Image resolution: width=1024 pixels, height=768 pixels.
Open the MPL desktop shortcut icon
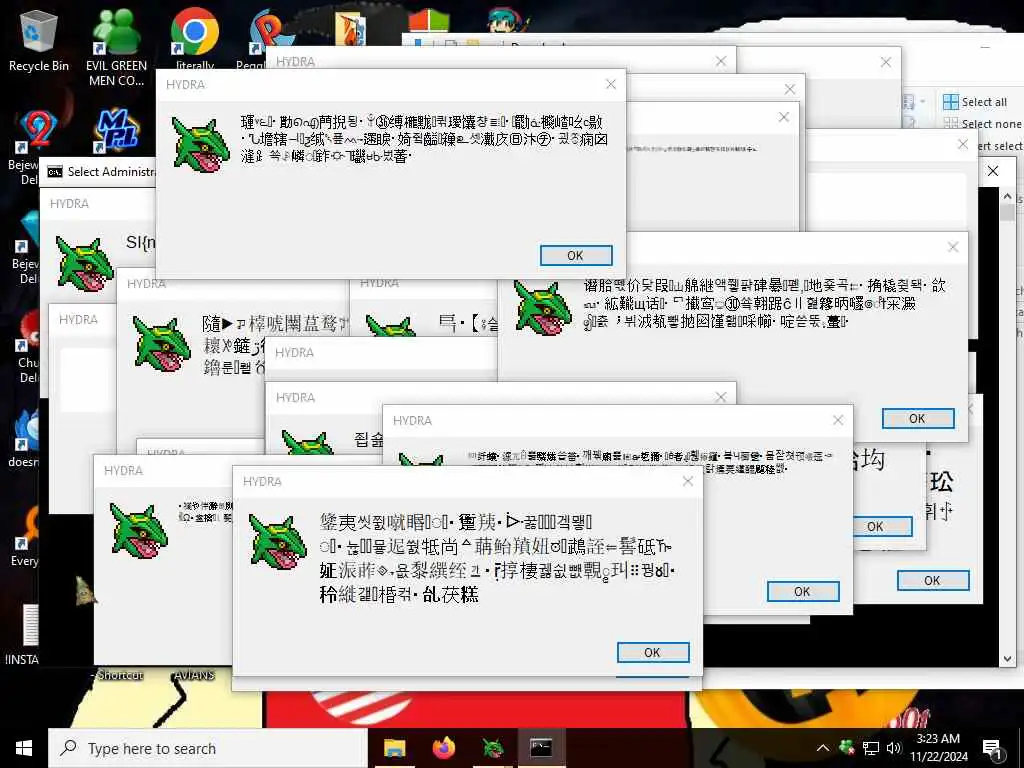click(116, 131)
